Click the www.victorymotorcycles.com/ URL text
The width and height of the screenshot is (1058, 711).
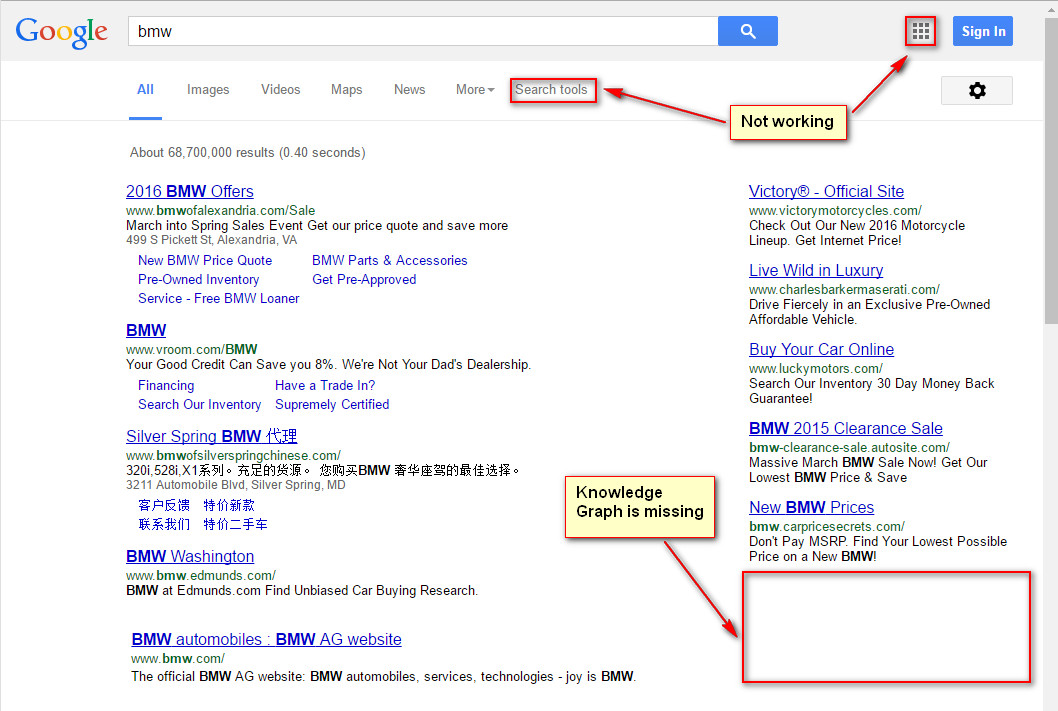pos(835,210)
